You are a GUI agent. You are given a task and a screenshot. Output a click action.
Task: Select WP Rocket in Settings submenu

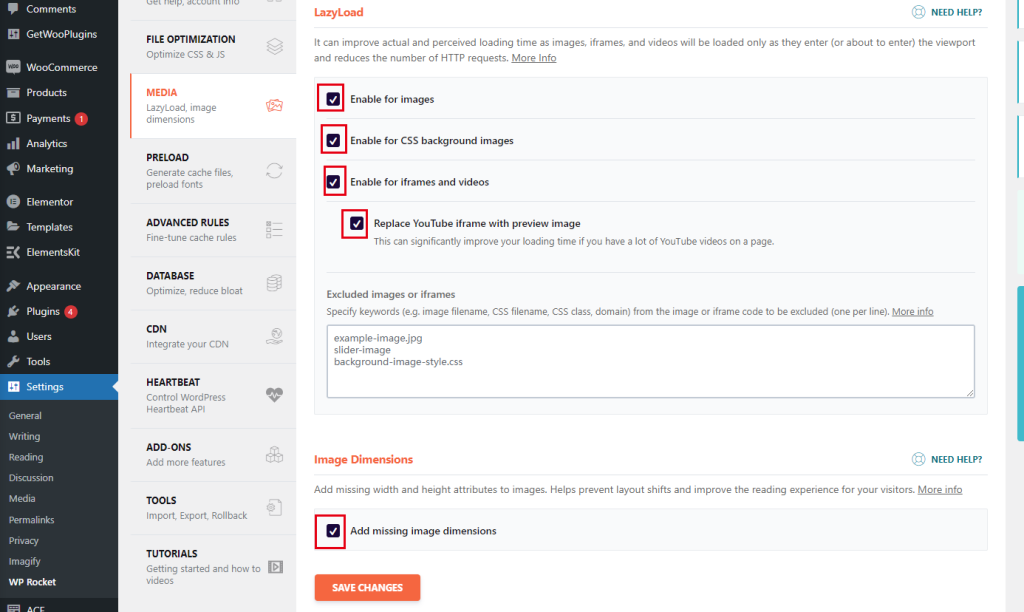[x=32, y=582]
